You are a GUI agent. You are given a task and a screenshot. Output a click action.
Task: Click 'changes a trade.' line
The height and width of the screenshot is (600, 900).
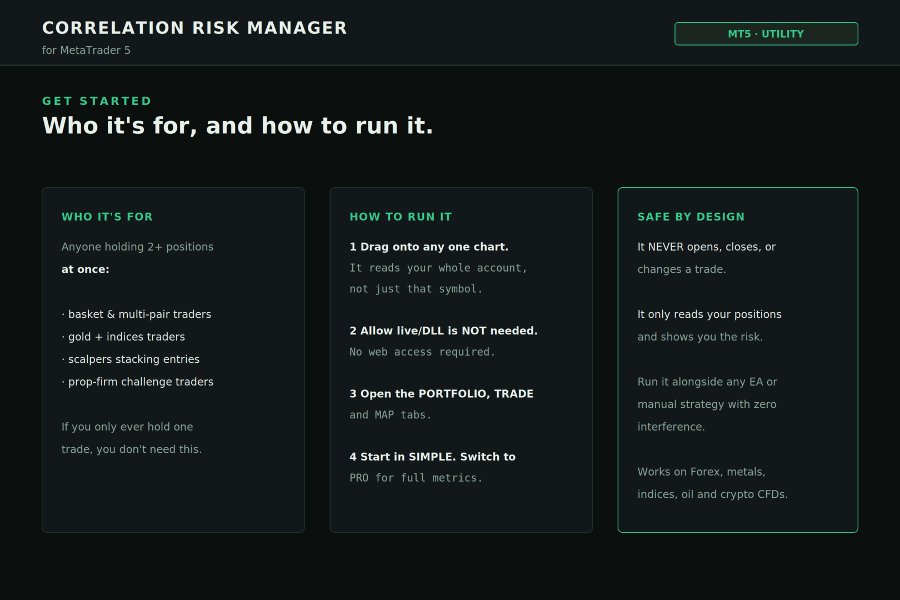(681, 269)
